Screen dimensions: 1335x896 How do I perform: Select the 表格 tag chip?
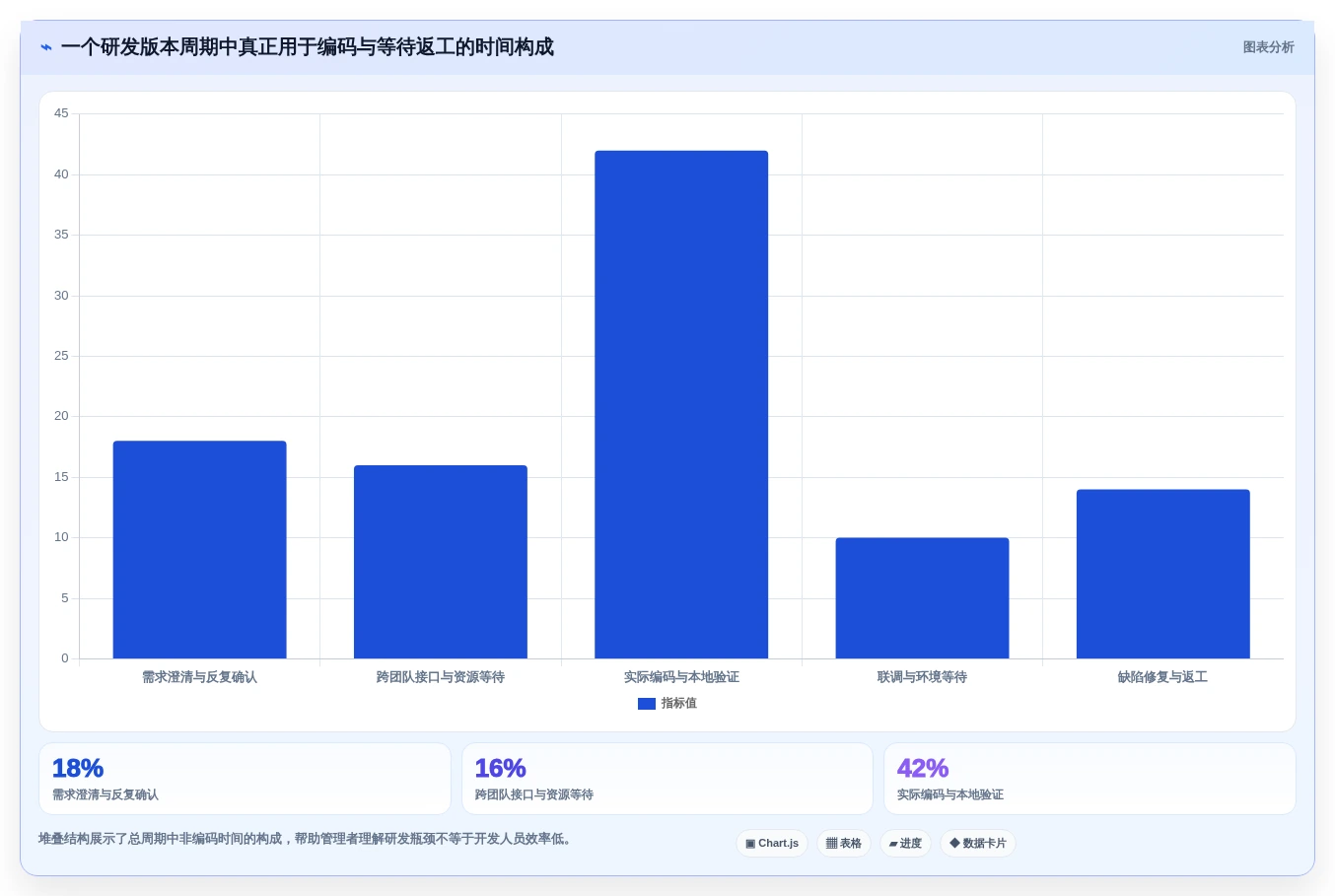pyautogui.click(x=844, y=844)
